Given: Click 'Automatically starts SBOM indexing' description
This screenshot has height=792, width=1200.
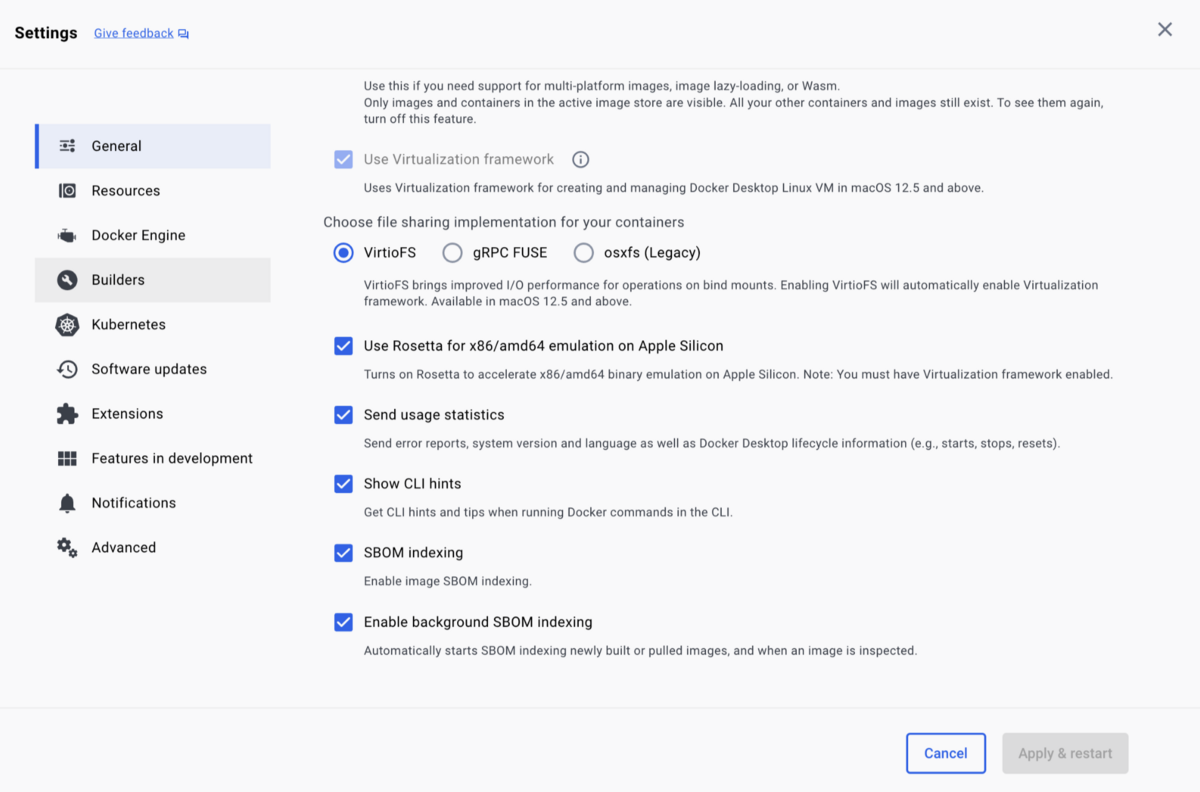Looking at the screenshot, I should pyautogui.click(x=640, y=650).
